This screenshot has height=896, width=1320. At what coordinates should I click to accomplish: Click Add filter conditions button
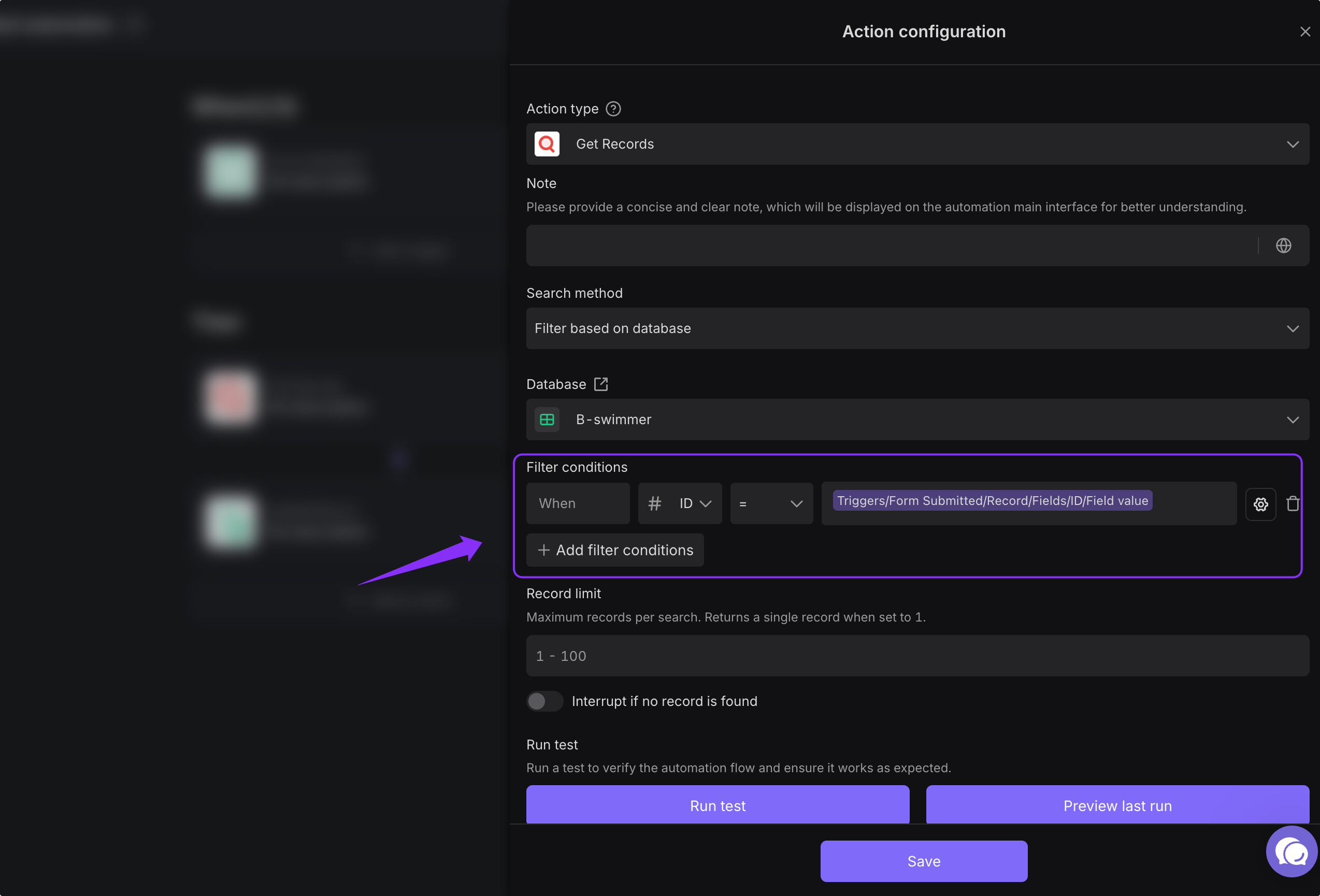pos(614,550)
